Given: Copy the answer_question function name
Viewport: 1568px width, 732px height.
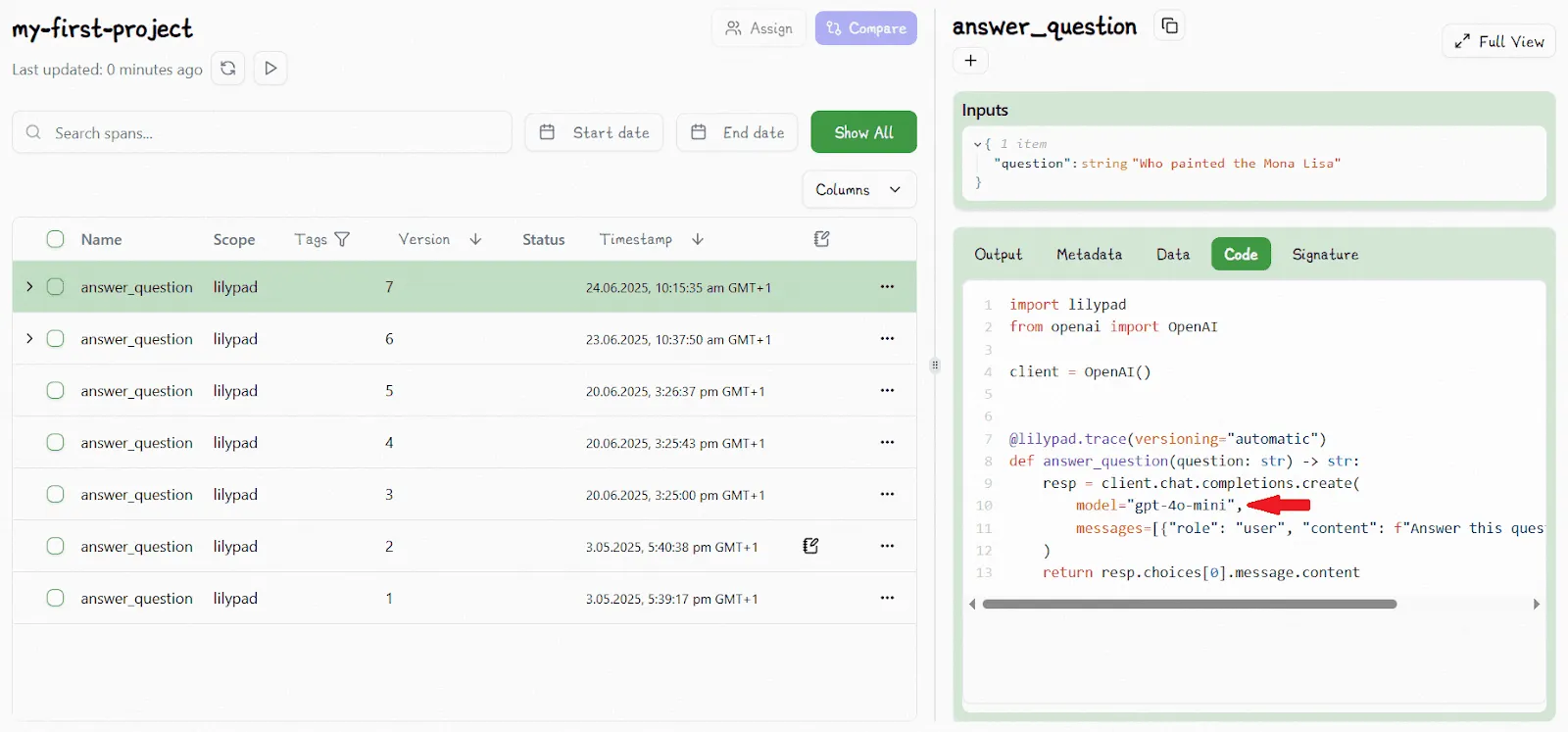Looking at the screenshot, I should pyautogui.click(x=1169, y=26).
